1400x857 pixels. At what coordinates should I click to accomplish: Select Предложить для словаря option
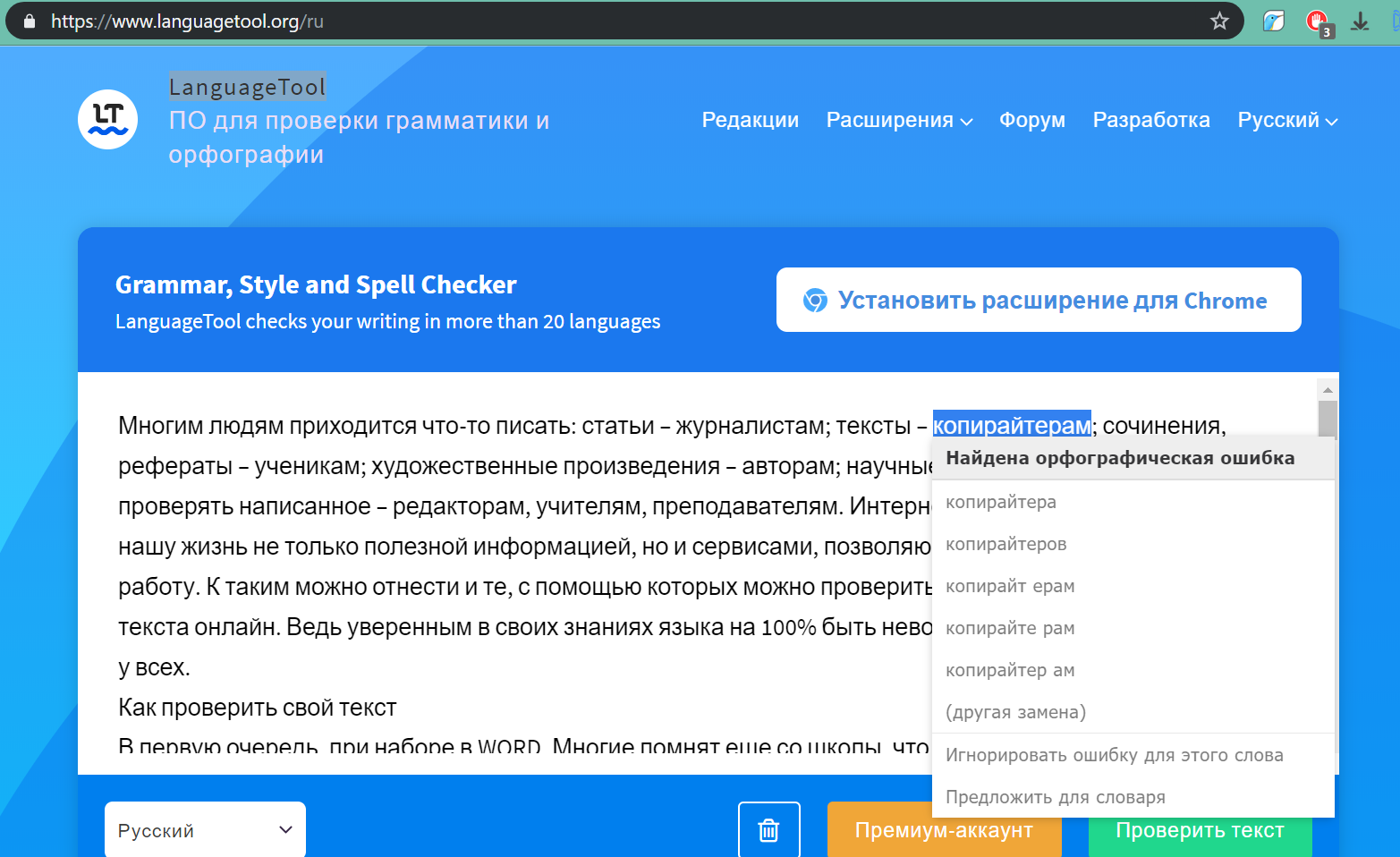coord(1133,797)
